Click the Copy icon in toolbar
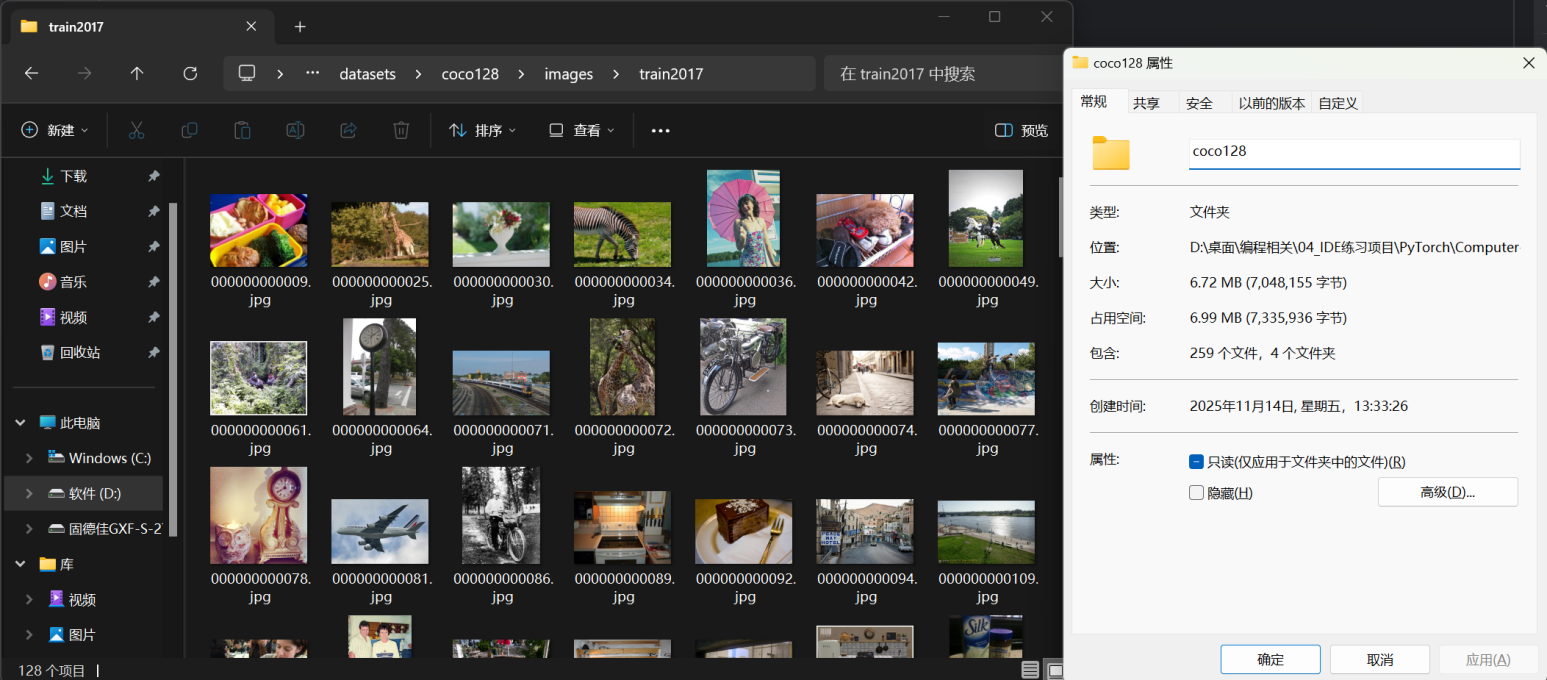This screenshot has height=680, width=1547. point(189,130)
